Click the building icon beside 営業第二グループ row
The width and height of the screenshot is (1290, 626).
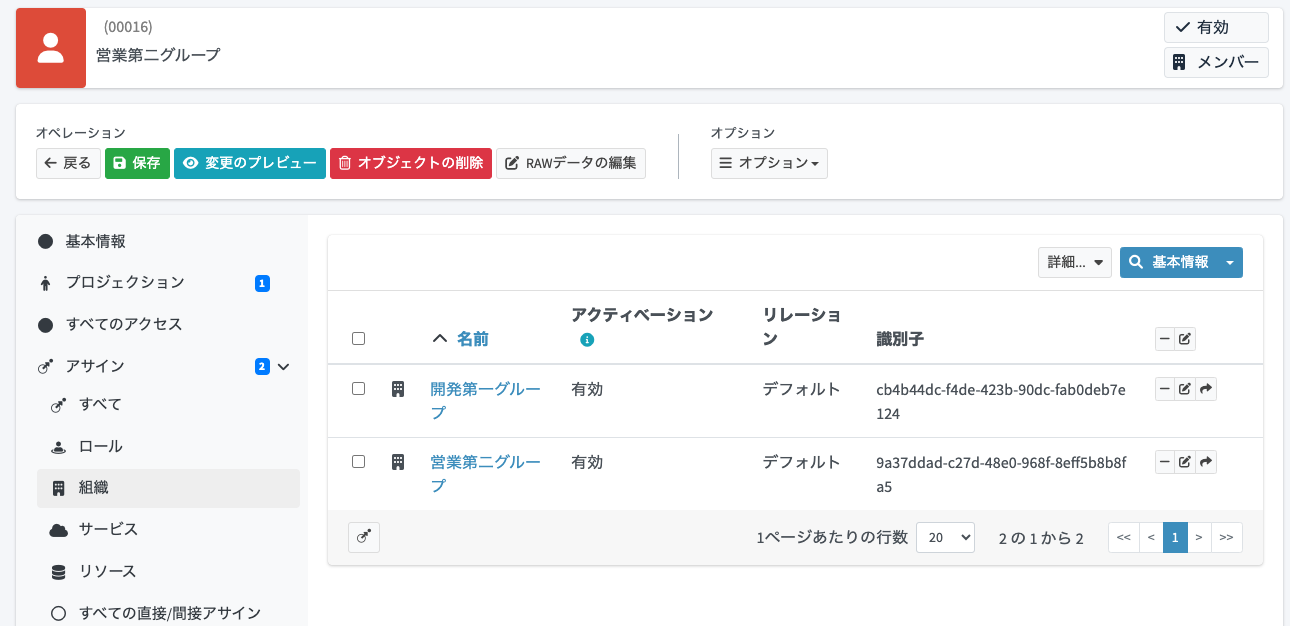[x=398, y=462]
